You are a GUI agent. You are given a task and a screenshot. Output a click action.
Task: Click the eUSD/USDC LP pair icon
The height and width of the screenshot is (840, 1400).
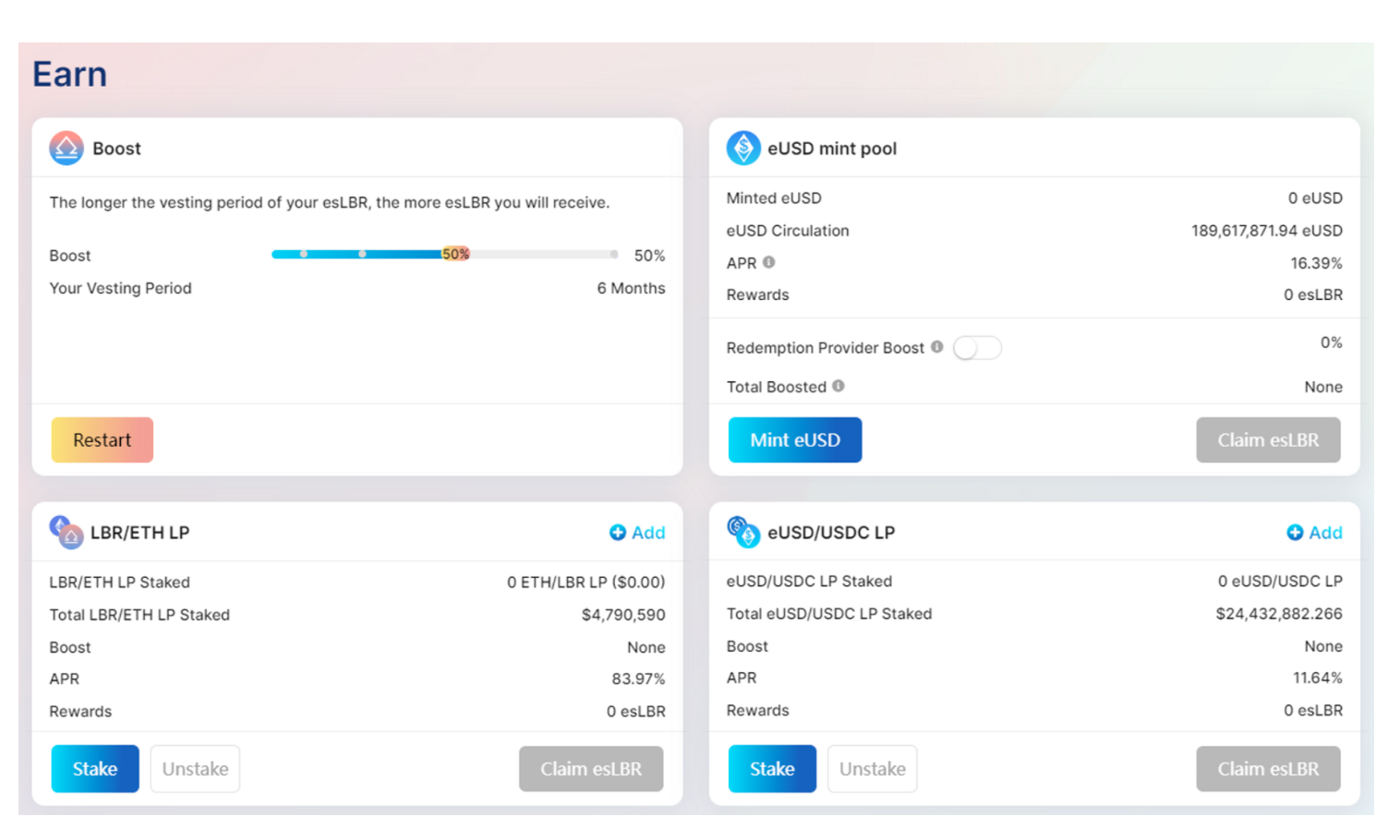[743, 532]
